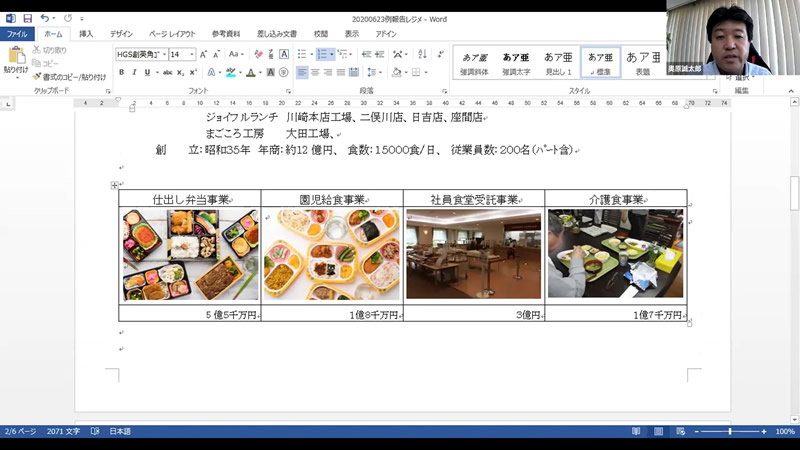Clear all formatting with the eraser icon
This screenshot has width=800, height=450.
pos(258,54)
